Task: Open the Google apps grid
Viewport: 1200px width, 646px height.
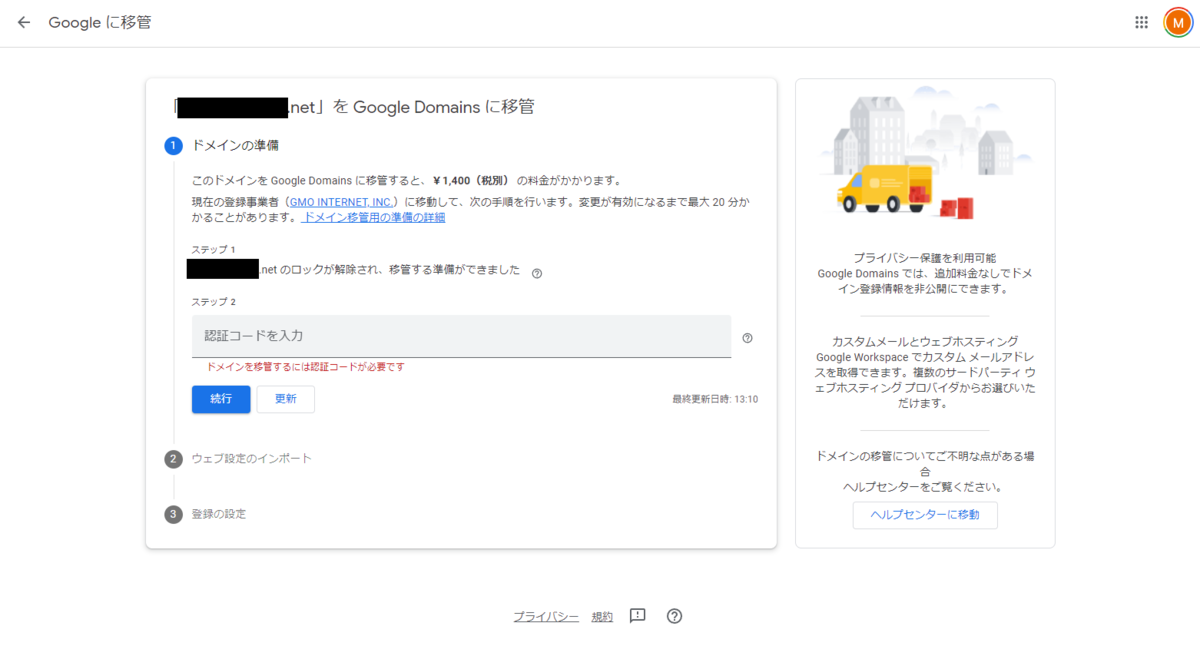Action: click(1141, 22)
